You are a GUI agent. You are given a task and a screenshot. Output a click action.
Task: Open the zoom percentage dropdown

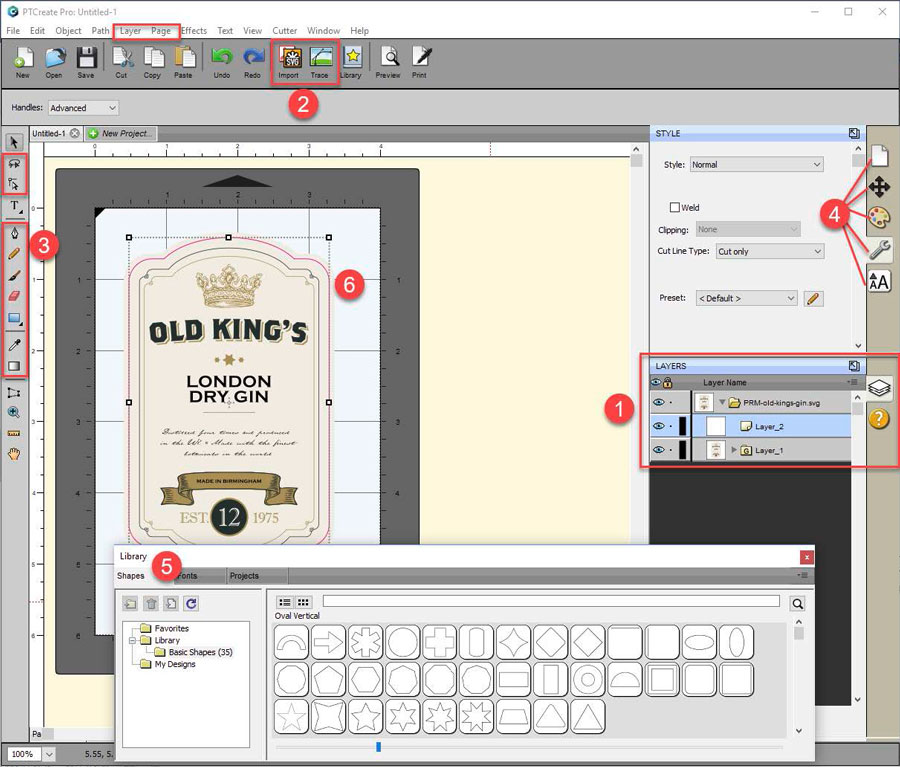pyautogui.click(x=49, y=754)
